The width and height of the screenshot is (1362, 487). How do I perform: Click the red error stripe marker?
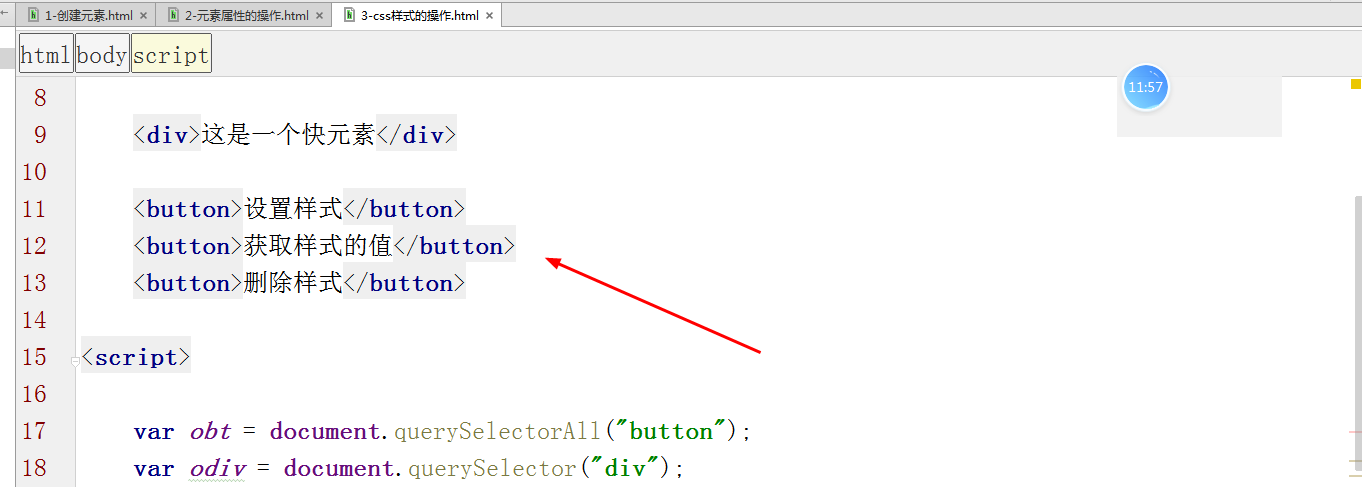(x=1355, y=431)
